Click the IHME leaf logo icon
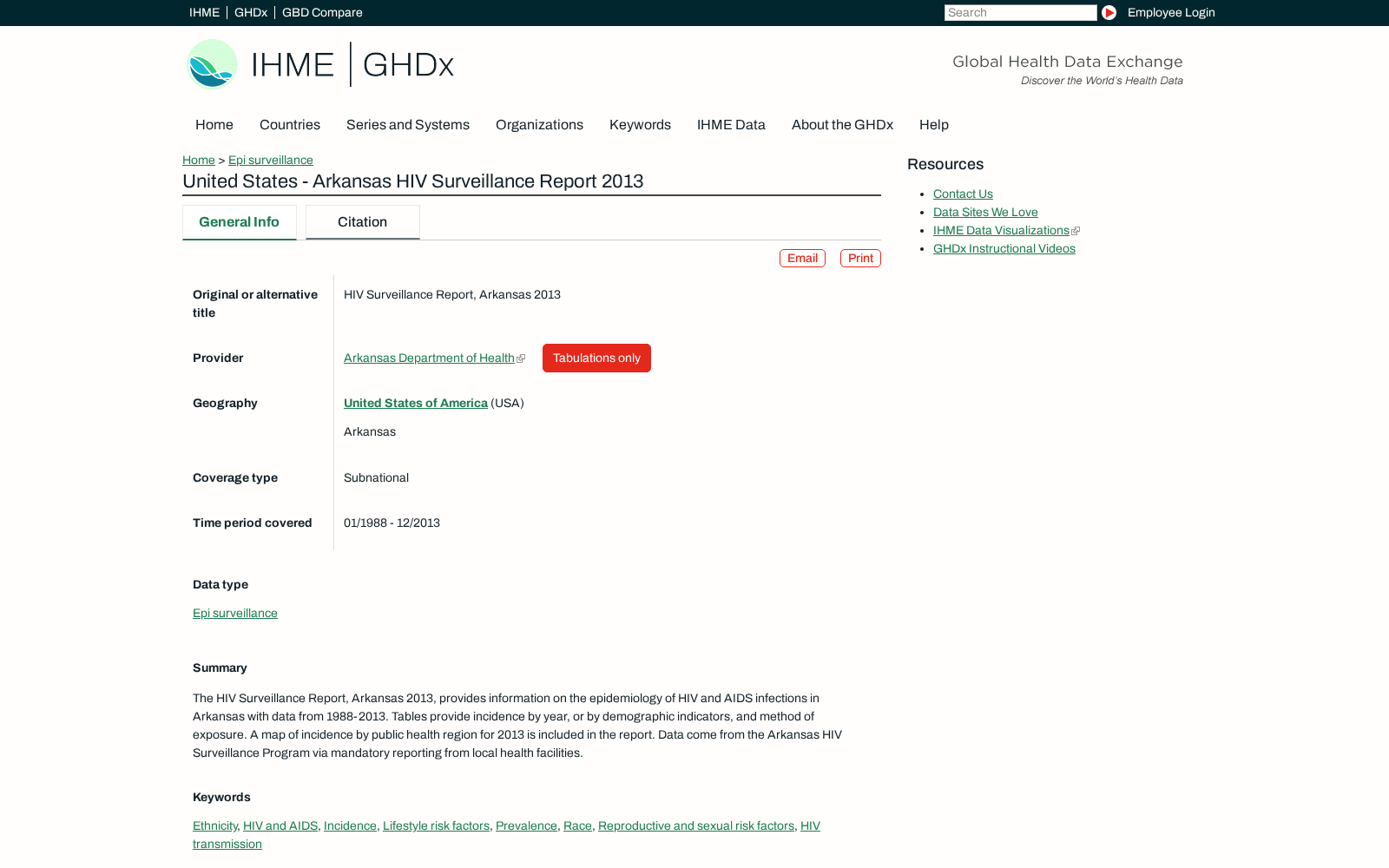 pos(213,64)
